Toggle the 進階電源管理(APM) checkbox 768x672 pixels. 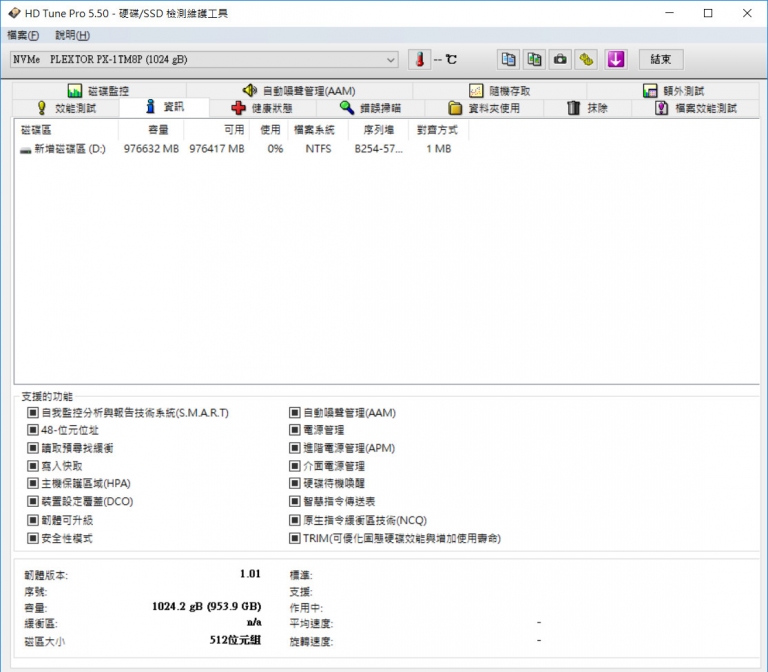[x=294, y=448]
